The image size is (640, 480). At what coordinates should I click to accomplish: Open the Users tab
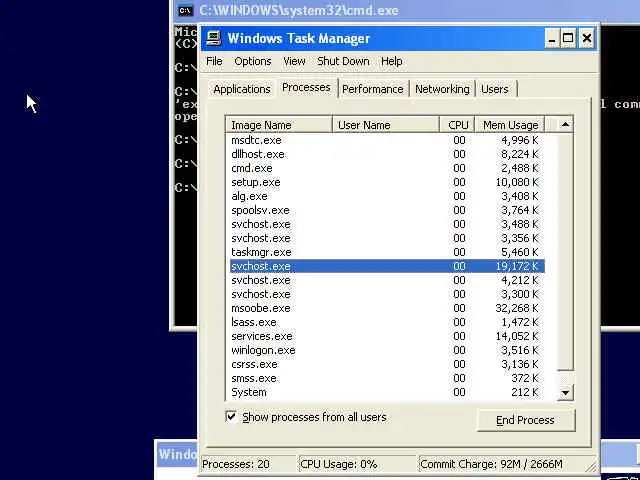tap(495, 89)
